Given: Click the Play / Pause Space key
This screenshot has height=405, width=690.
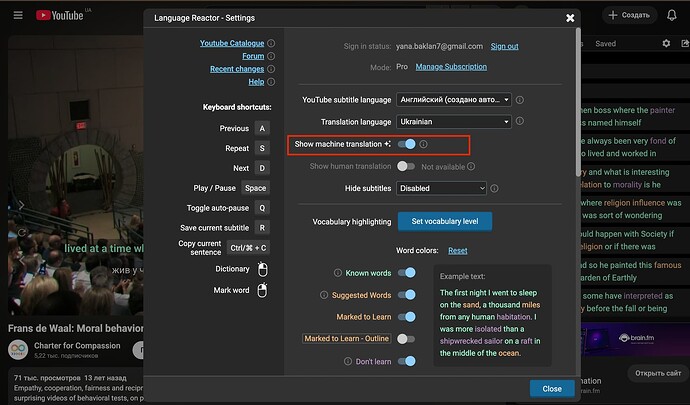Looking at the screenshot, I should 255,188.
